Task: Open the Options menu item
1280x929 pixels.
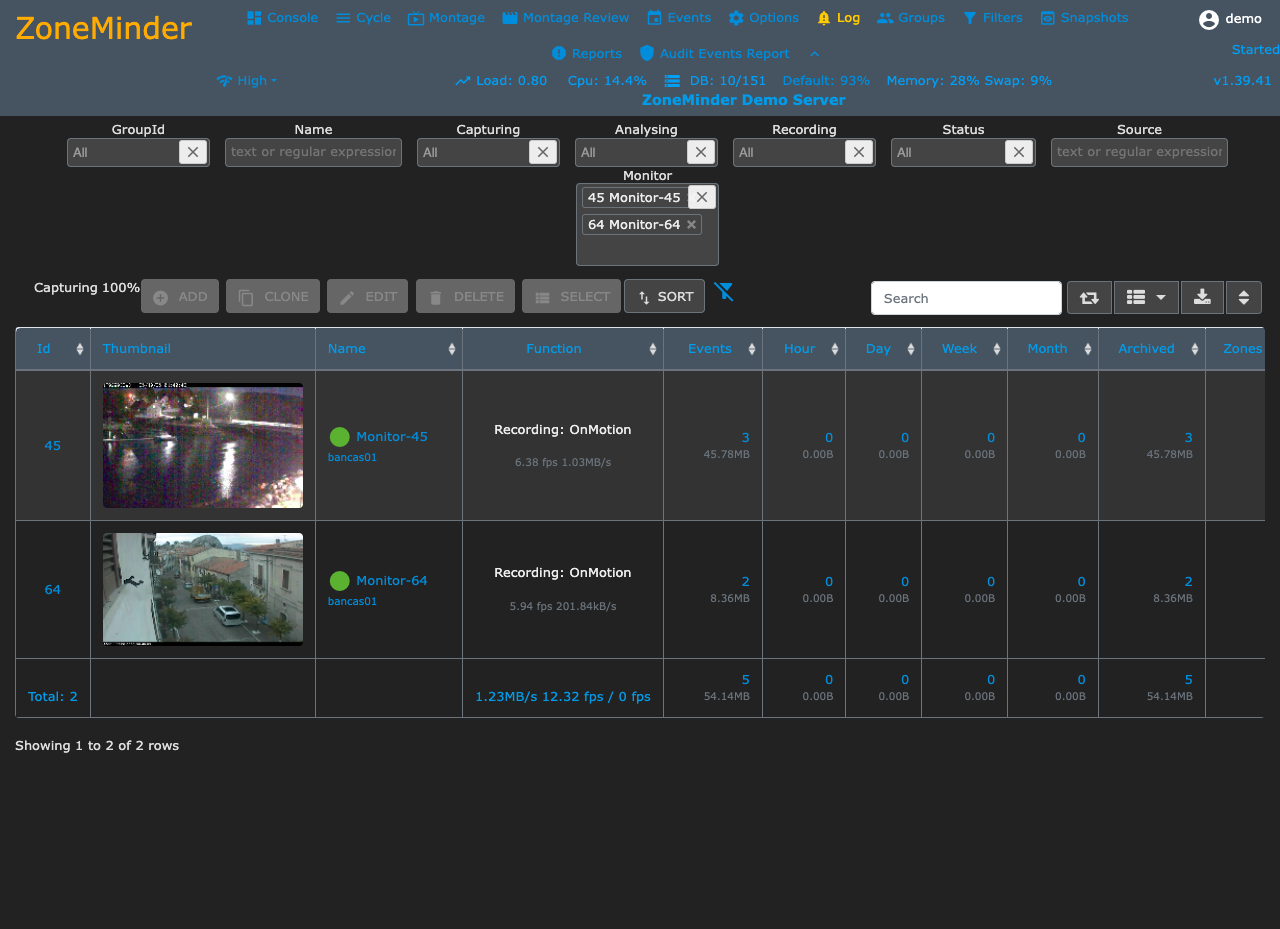Action: click(763, 18)
